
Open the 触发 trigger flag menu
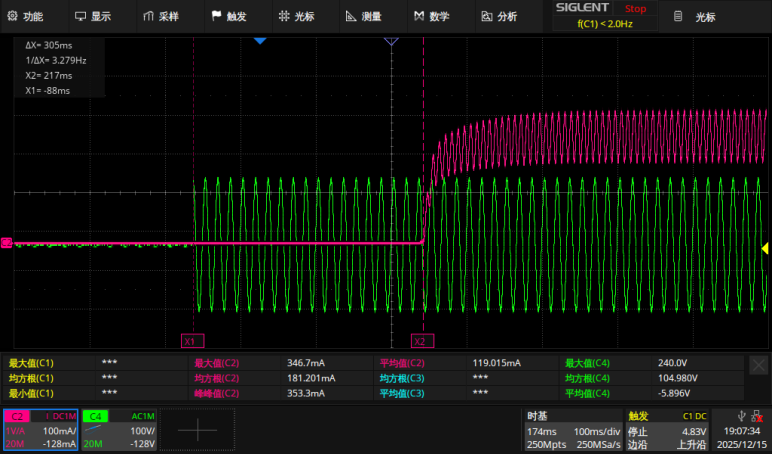229,16
